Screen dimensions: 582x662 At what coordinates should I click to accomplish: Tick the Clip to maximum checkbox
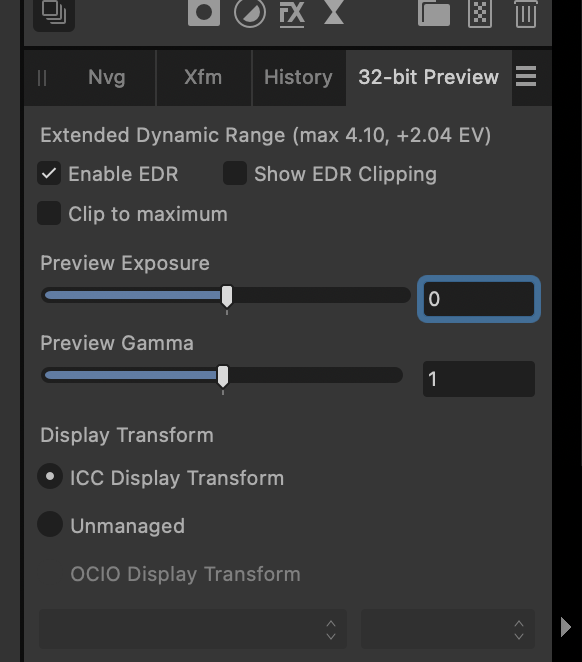[x=49, y=213]
